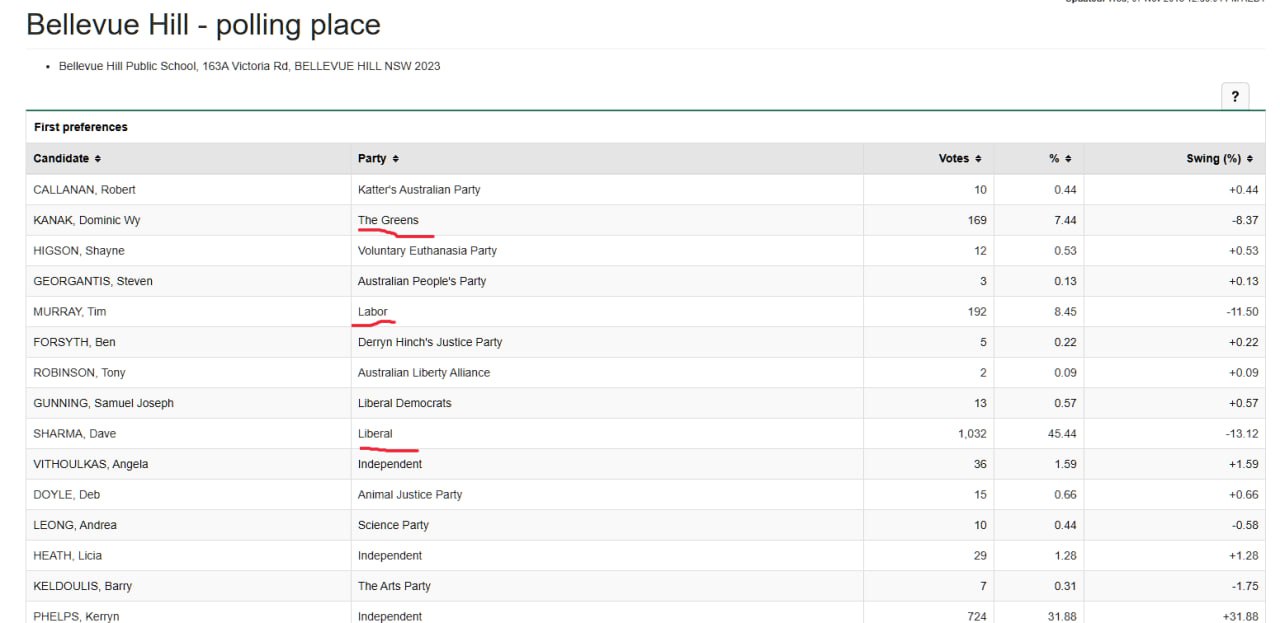Click the 1,032 votes cell
The width and height of the screenshot is (1280, 623).
click(x=971, y=434)
